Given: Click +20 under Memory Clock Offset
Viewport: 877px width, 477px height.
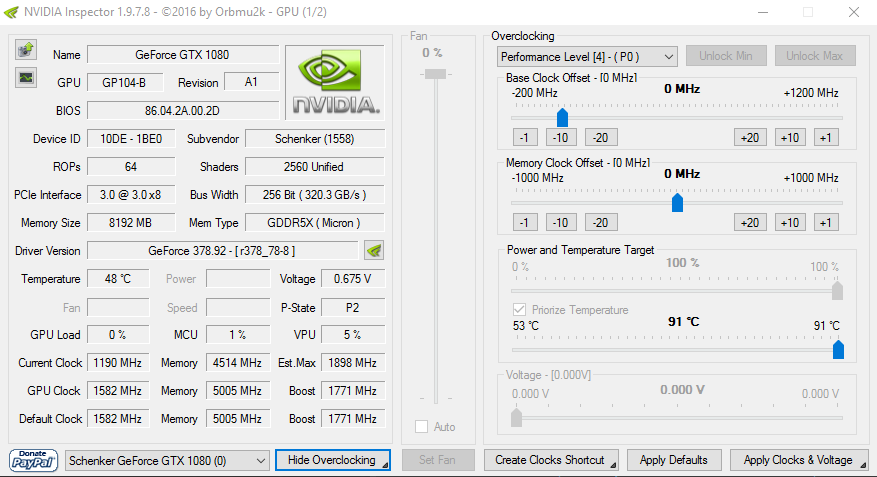Looking at the screenshot, I should coord(749,223).
